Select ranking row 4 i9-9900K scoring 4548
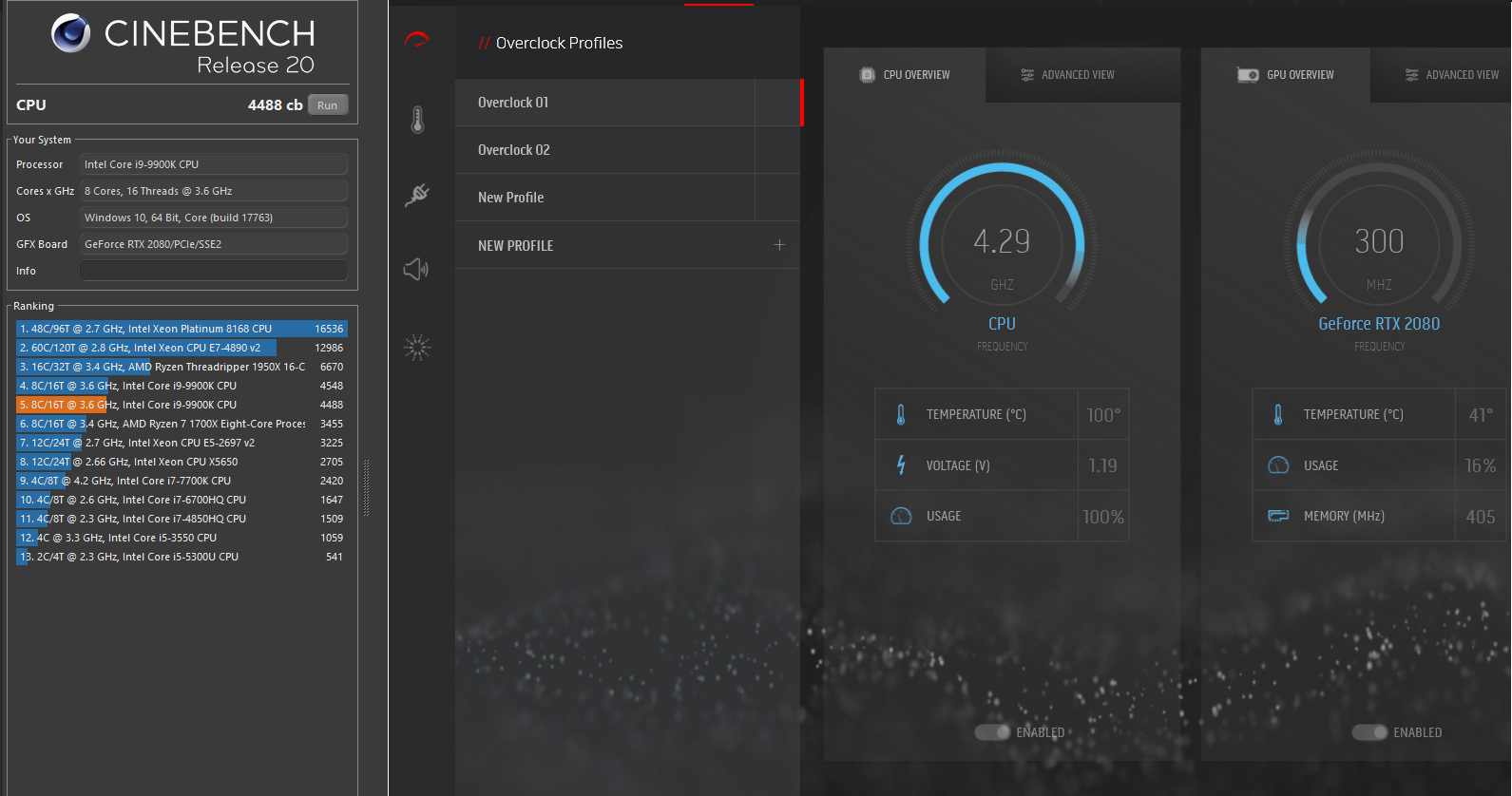Screen dimensions: 1512x796 pos(182,386)
